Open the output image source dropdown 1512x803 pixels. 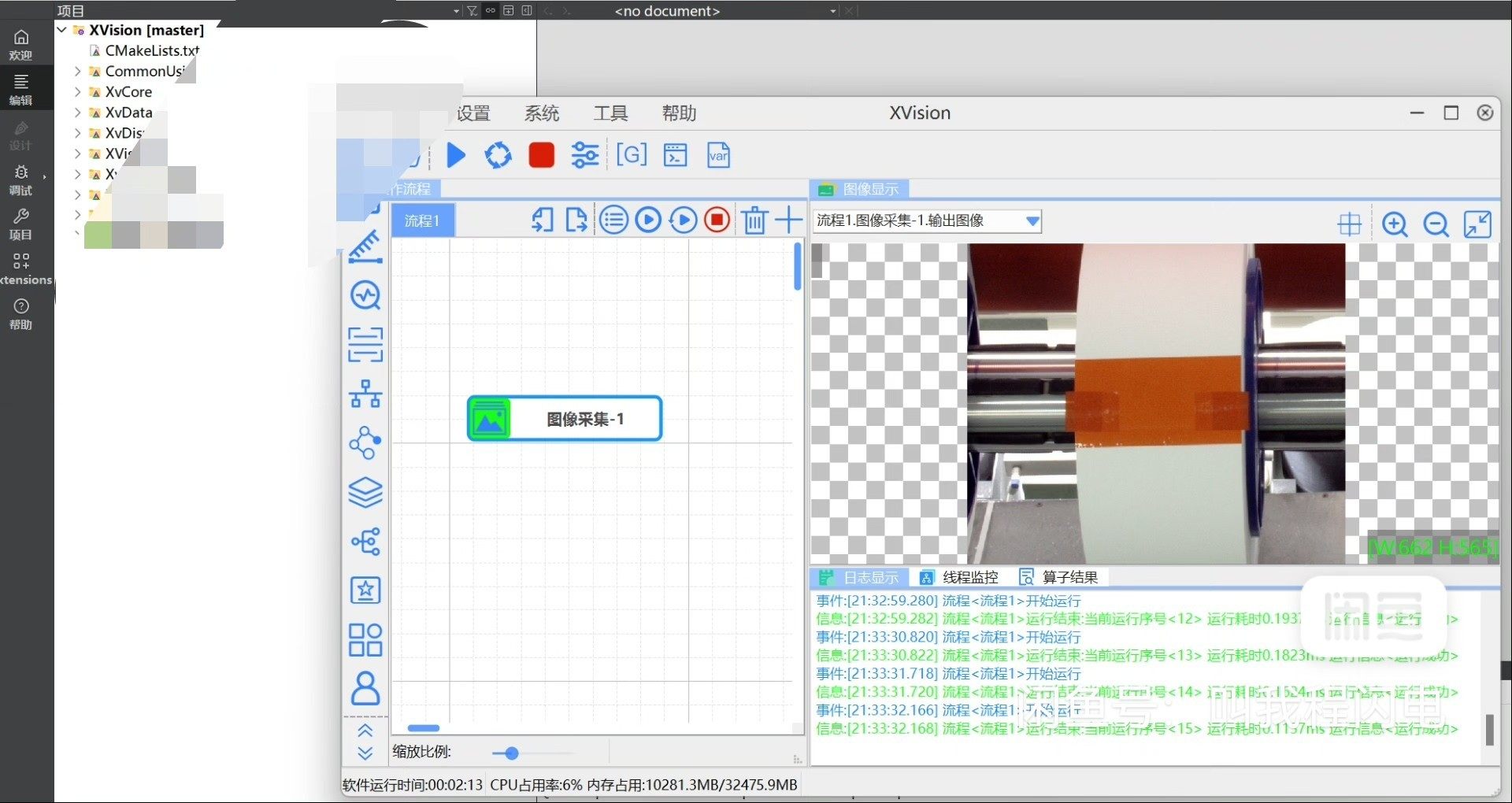click(x=1032, y=221)
